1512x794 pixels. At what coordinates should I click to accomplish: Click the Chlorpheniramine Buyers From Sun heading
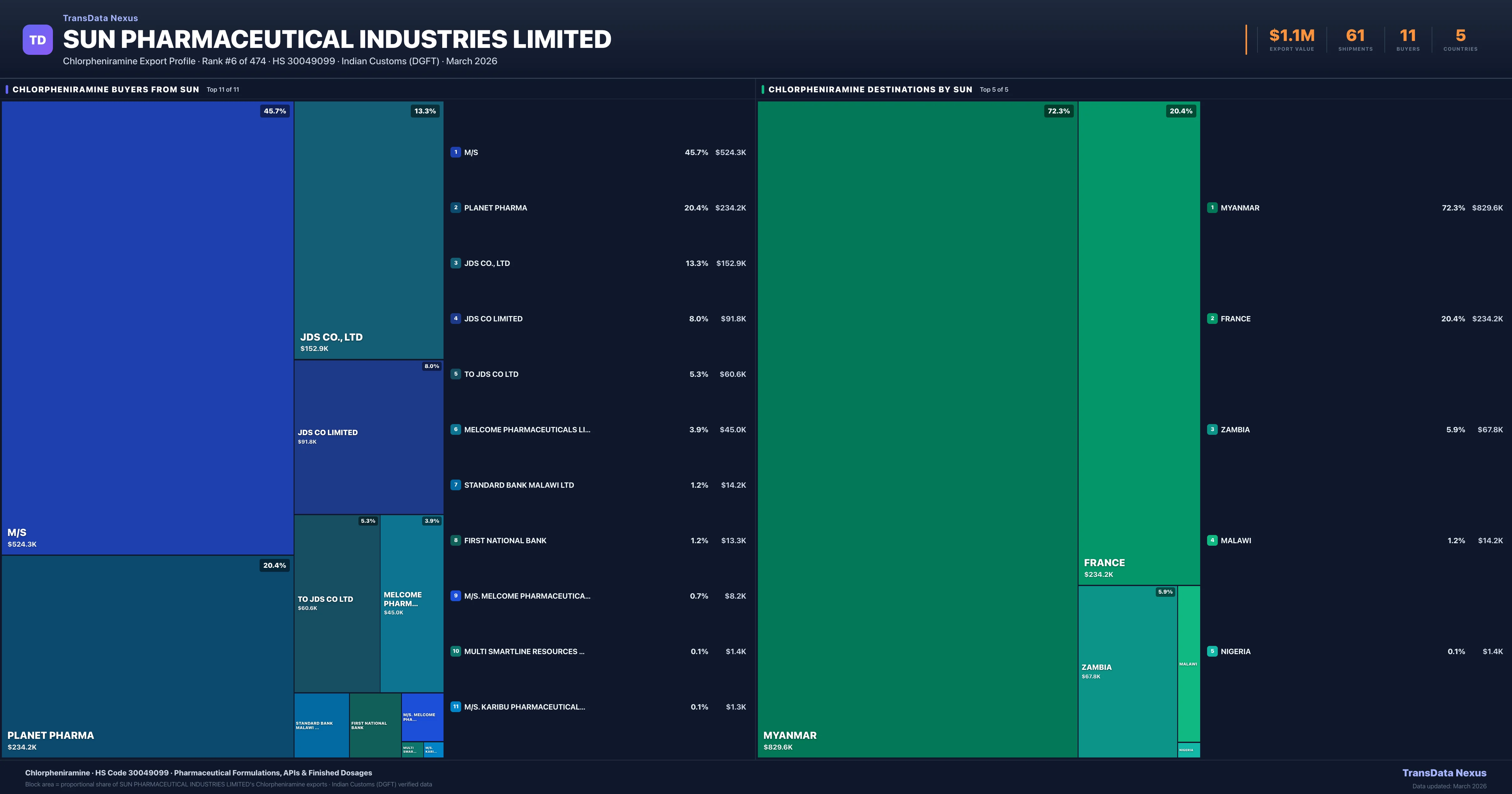(x=106, y=89)
